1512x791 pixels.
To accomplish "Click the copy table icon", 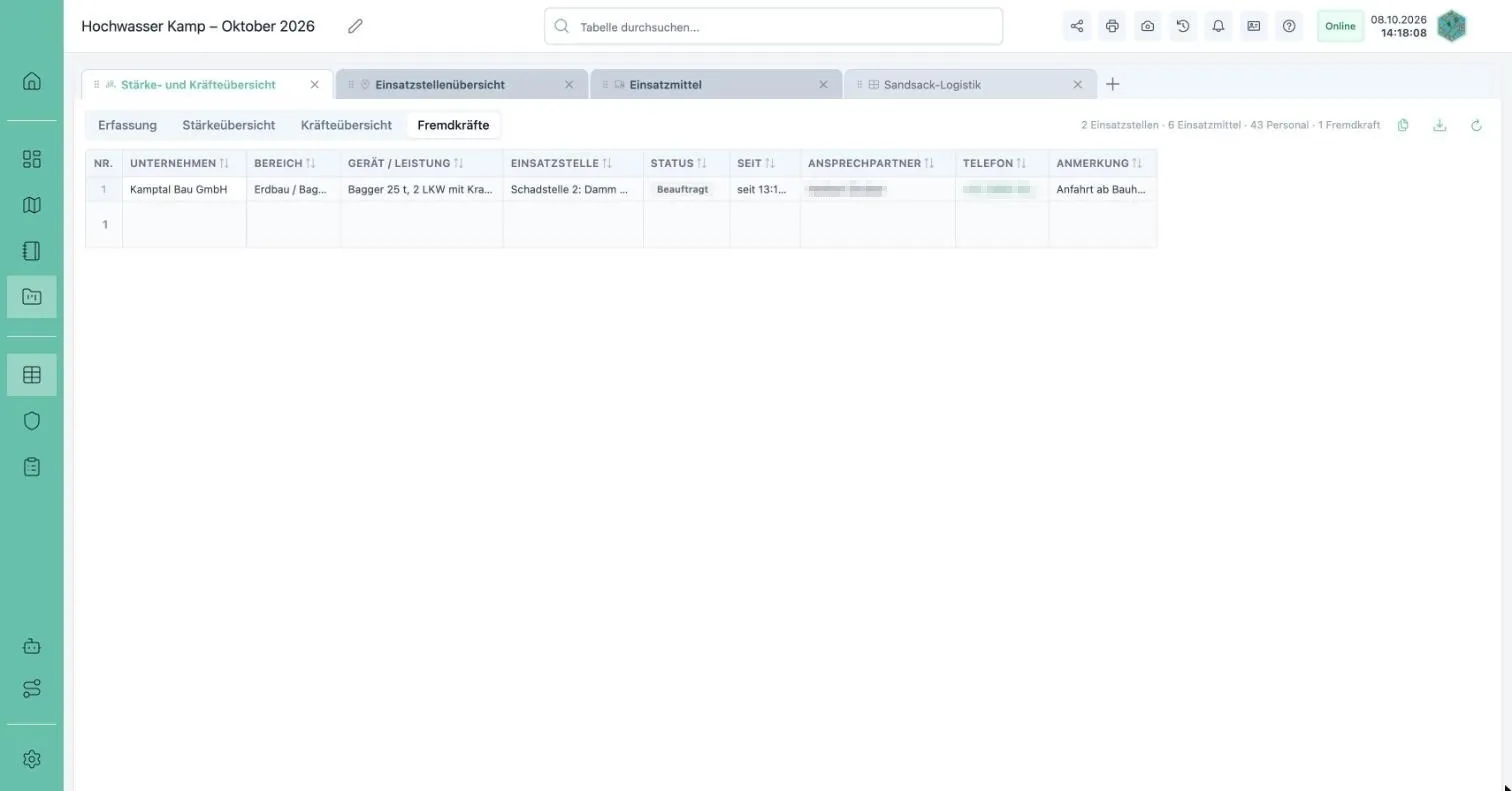I will pos(1404,125).
